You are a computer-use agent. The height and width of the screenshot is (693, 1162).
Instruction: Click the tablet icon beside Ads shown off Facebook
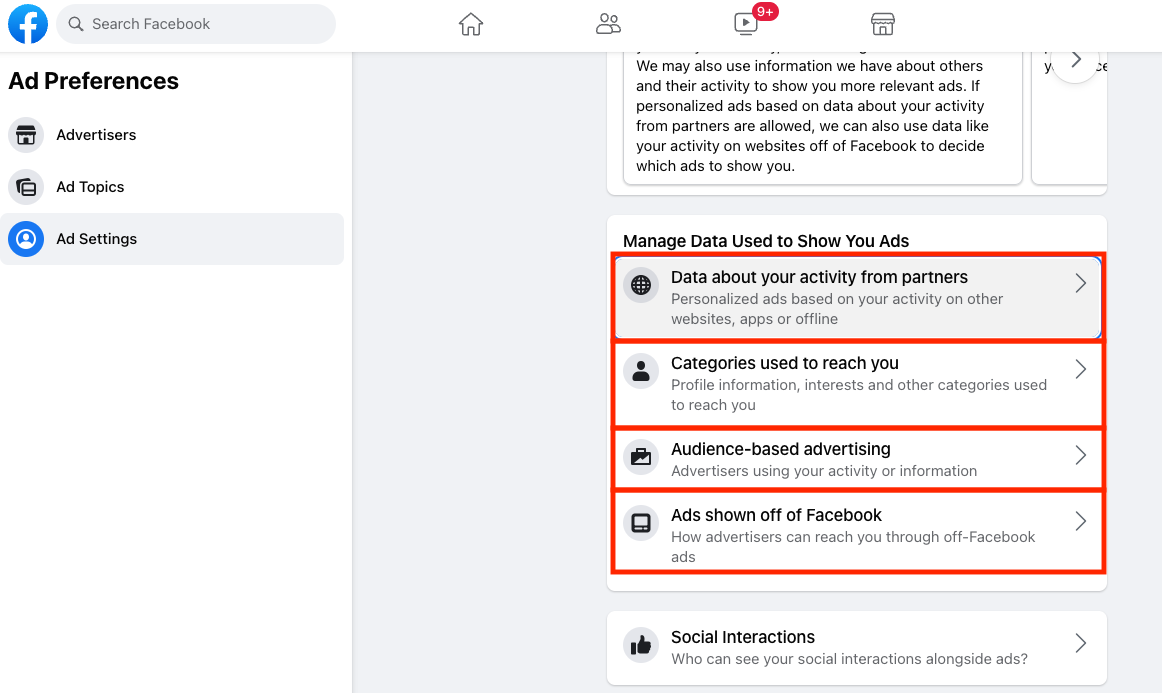point(641,523)
